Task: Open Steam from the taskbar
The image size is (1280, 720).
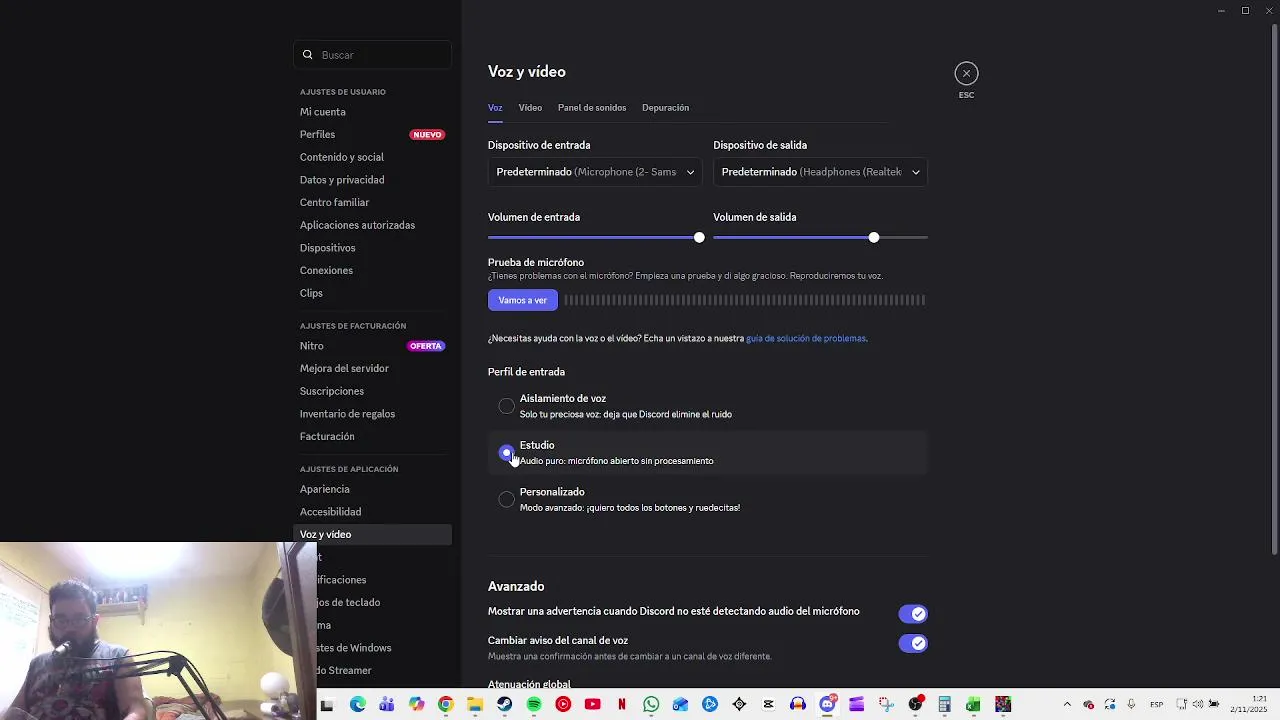Action: [505, 705]
